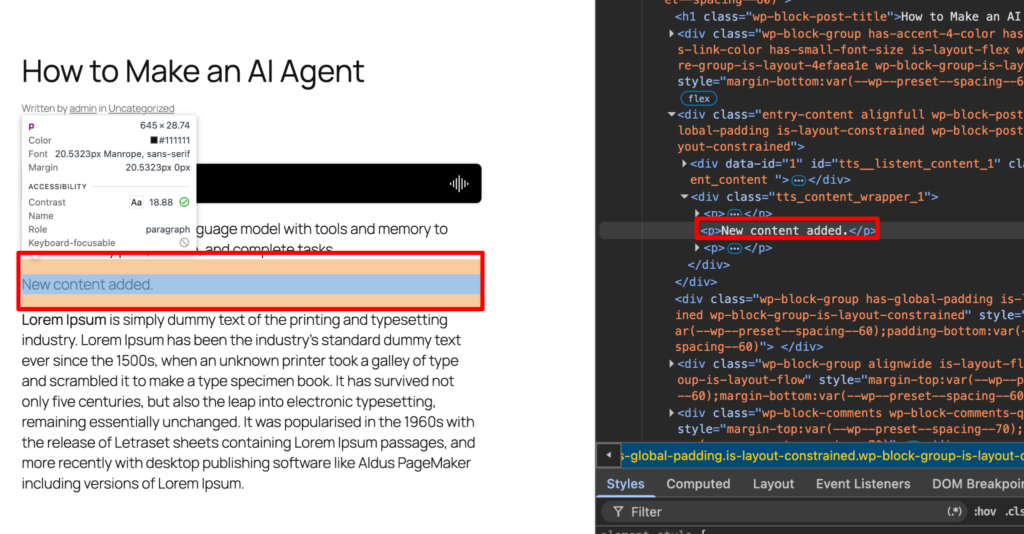The image size is (1024, 534).
Task: Toggle the .cls class editor
Action: coord(1014,512)
